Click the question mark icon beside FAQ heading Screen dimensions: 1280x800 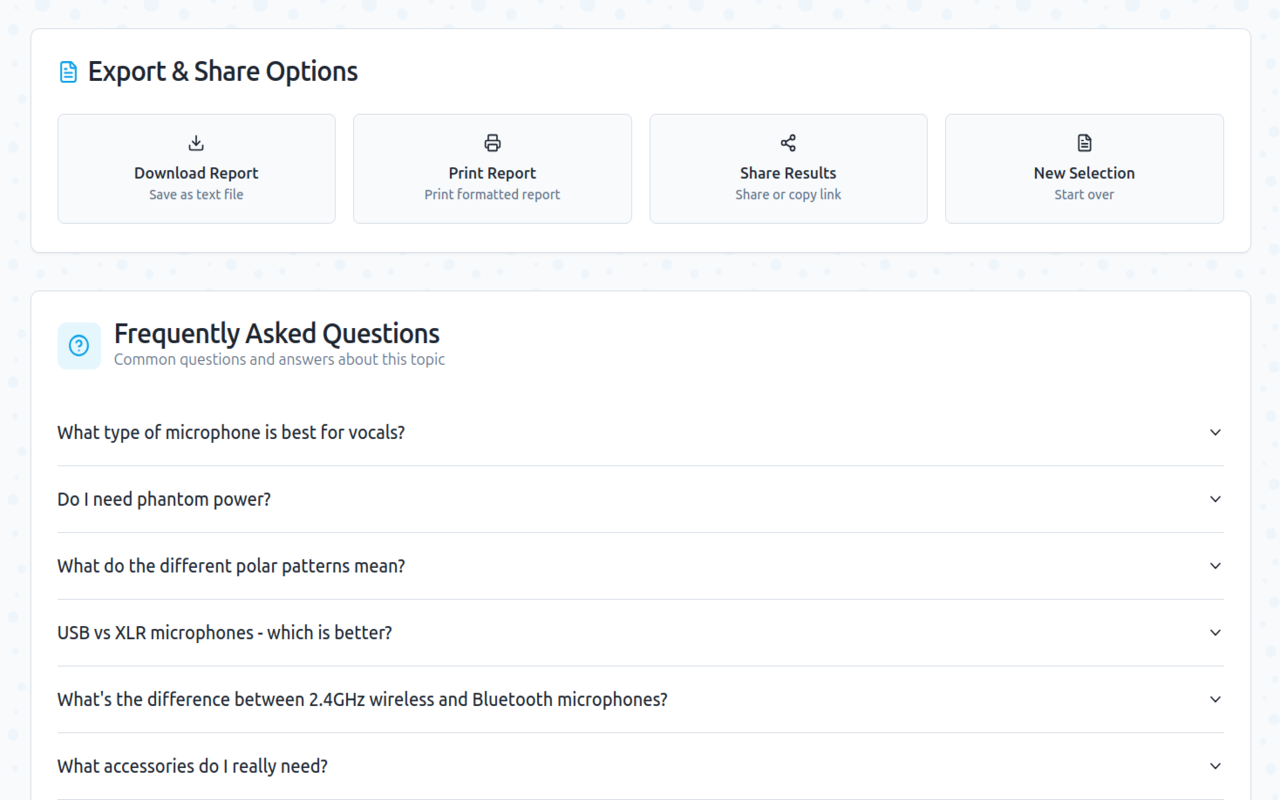(79, 346)
